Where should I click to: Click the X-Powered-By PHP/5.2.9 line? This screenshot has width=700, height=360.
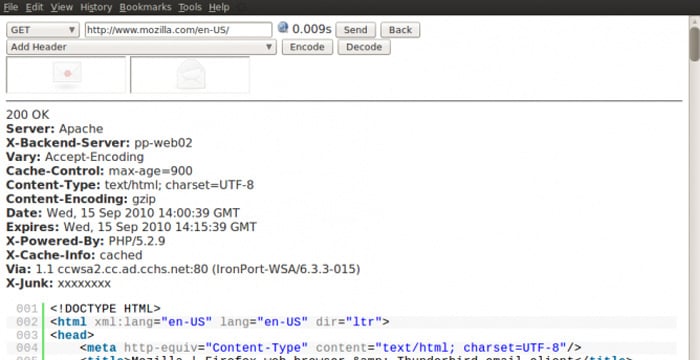86,241
